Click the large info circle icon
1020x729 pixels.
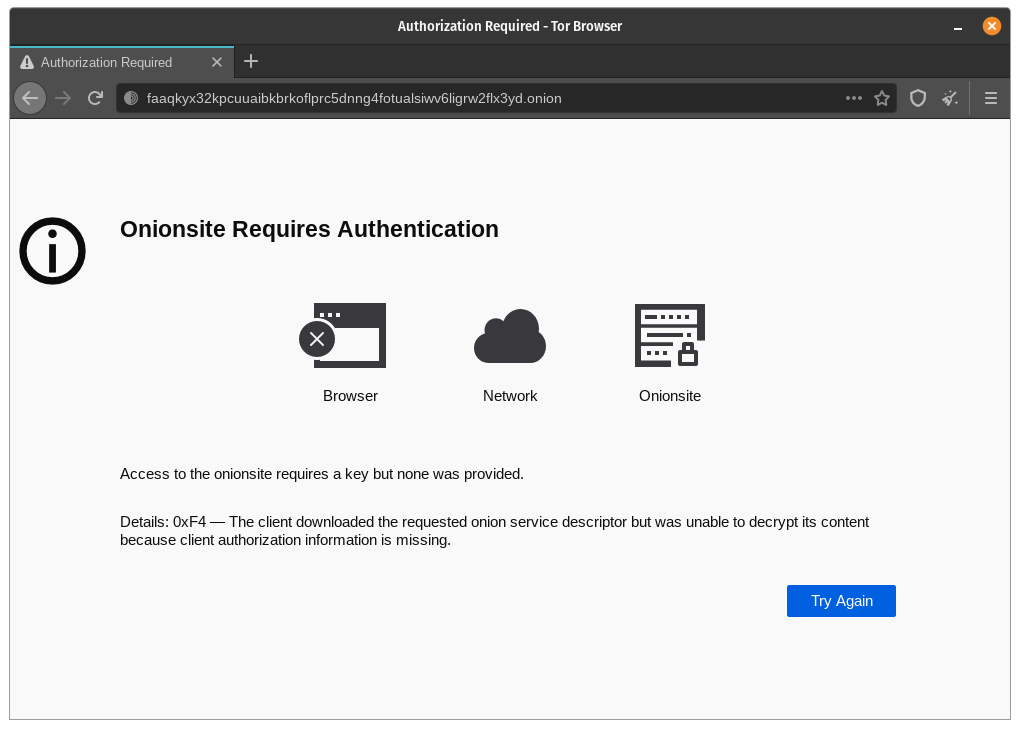53,251
